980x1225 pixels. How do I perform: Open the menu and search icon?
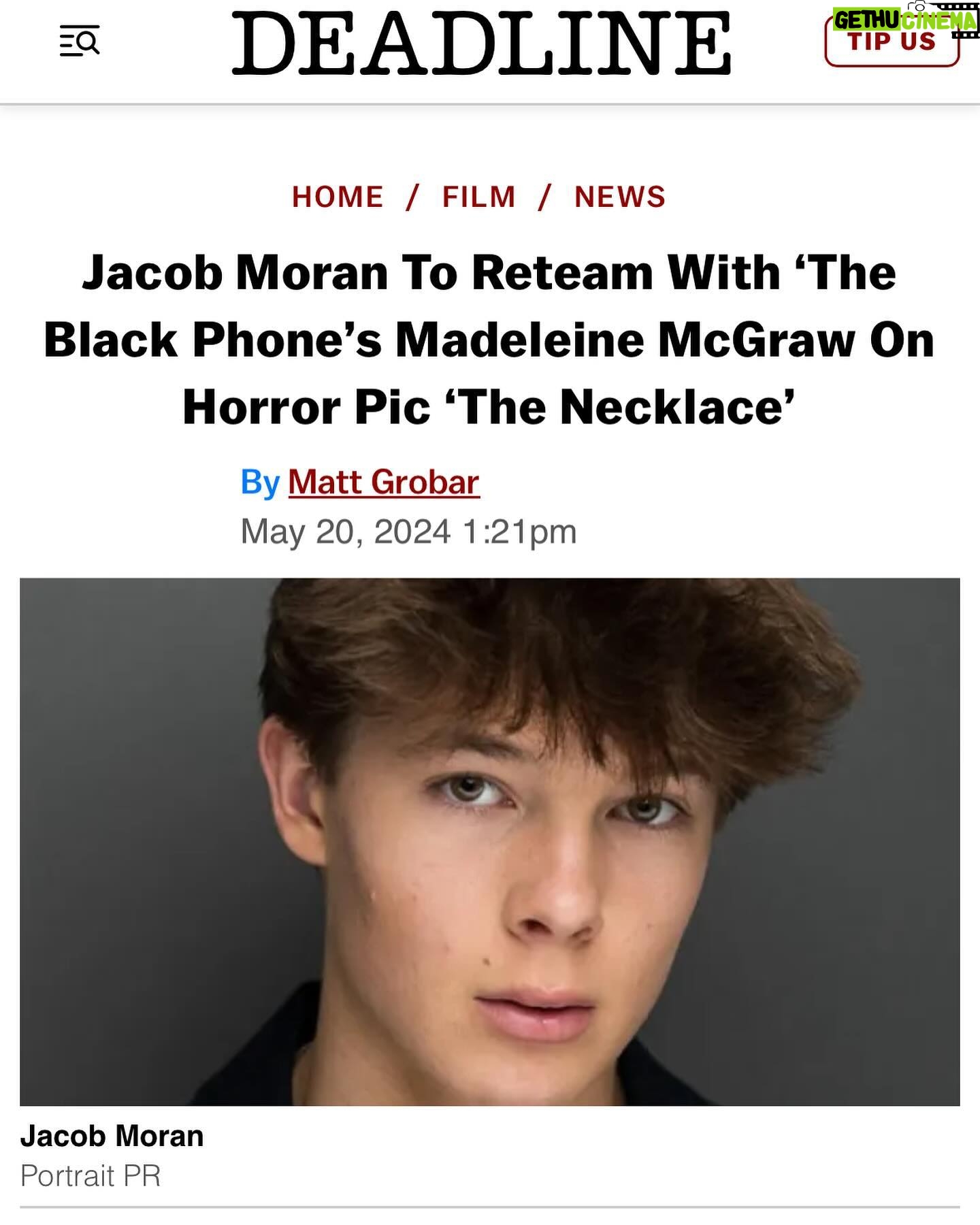pos(80,41)
